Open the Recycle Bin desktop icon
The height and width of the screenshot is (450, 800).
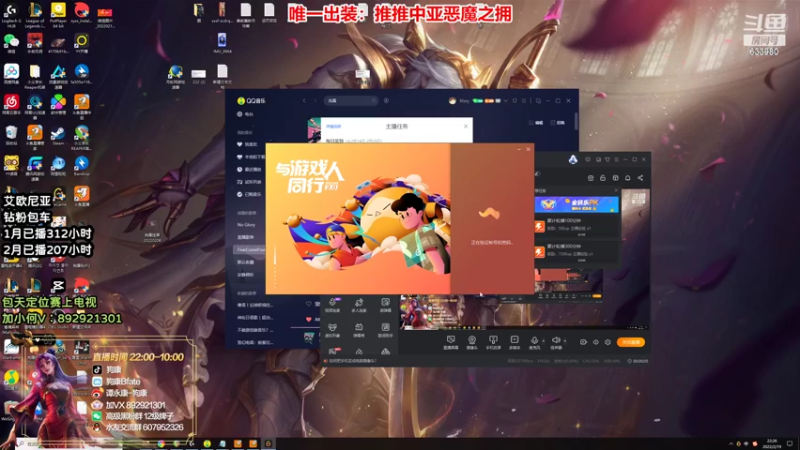(x=11, y=136)
